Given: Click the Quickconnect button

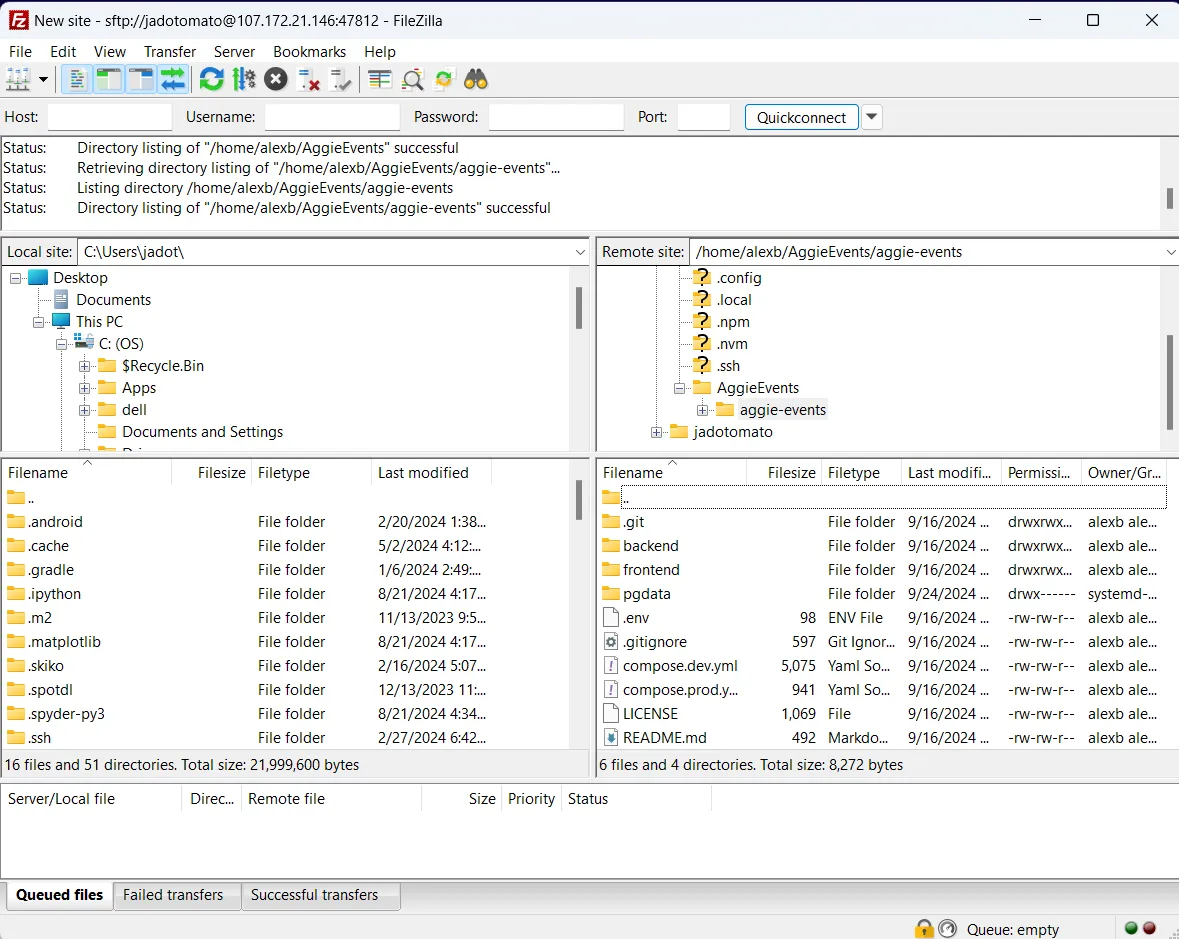Looking at the screenshot, I should click(x=801, y=117).
